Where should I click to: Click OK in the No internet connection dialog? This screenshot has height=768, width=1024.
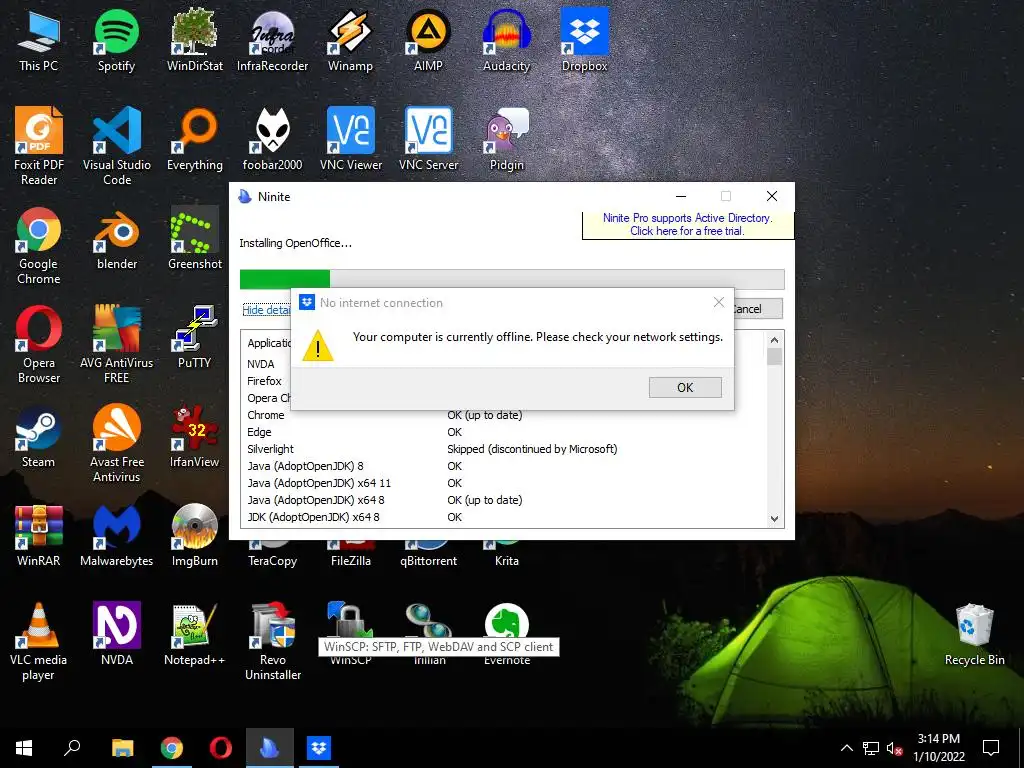(x=685, y=387)
